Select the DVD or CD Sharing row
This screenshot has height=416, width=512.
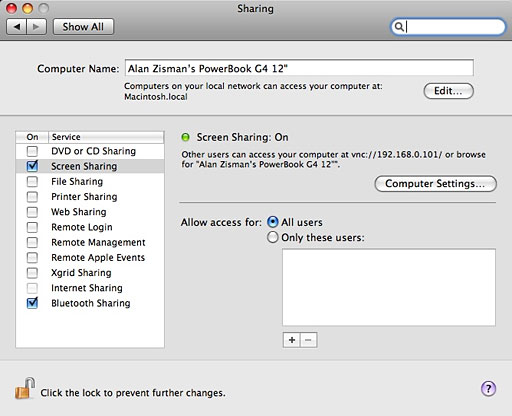pyautogui.click(x=90, y=151)
